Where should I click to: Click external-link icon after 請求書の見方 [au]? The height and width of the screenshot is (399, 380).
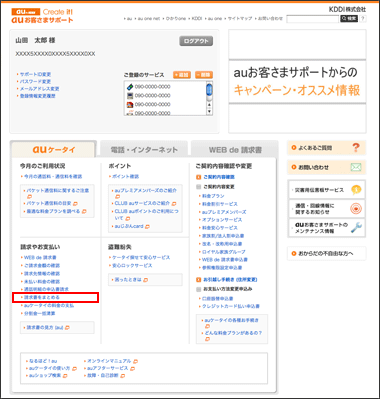(x=67, y=328)
